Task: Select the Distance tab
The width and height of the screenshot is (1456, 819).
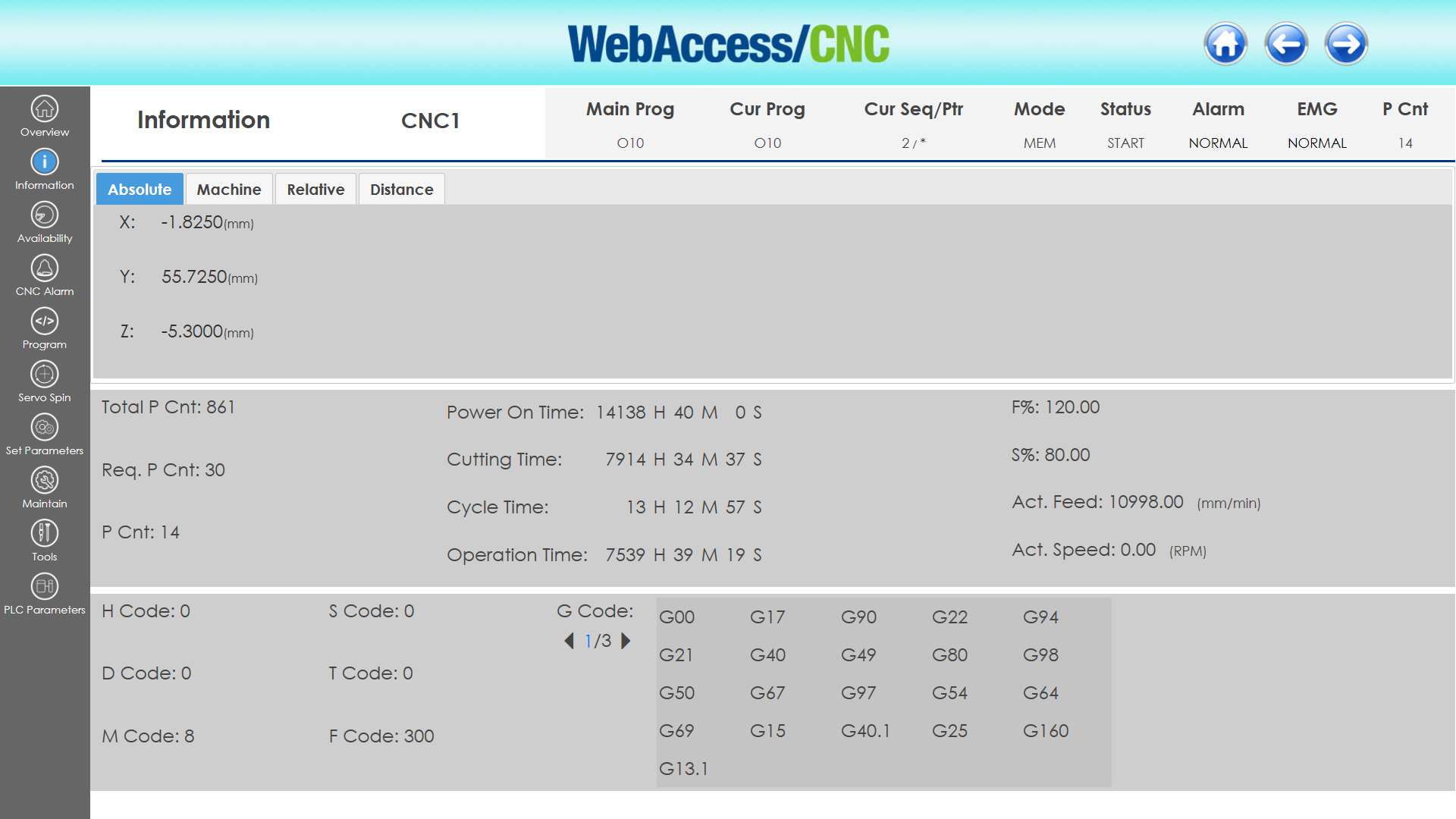Action: click(401, 190)
